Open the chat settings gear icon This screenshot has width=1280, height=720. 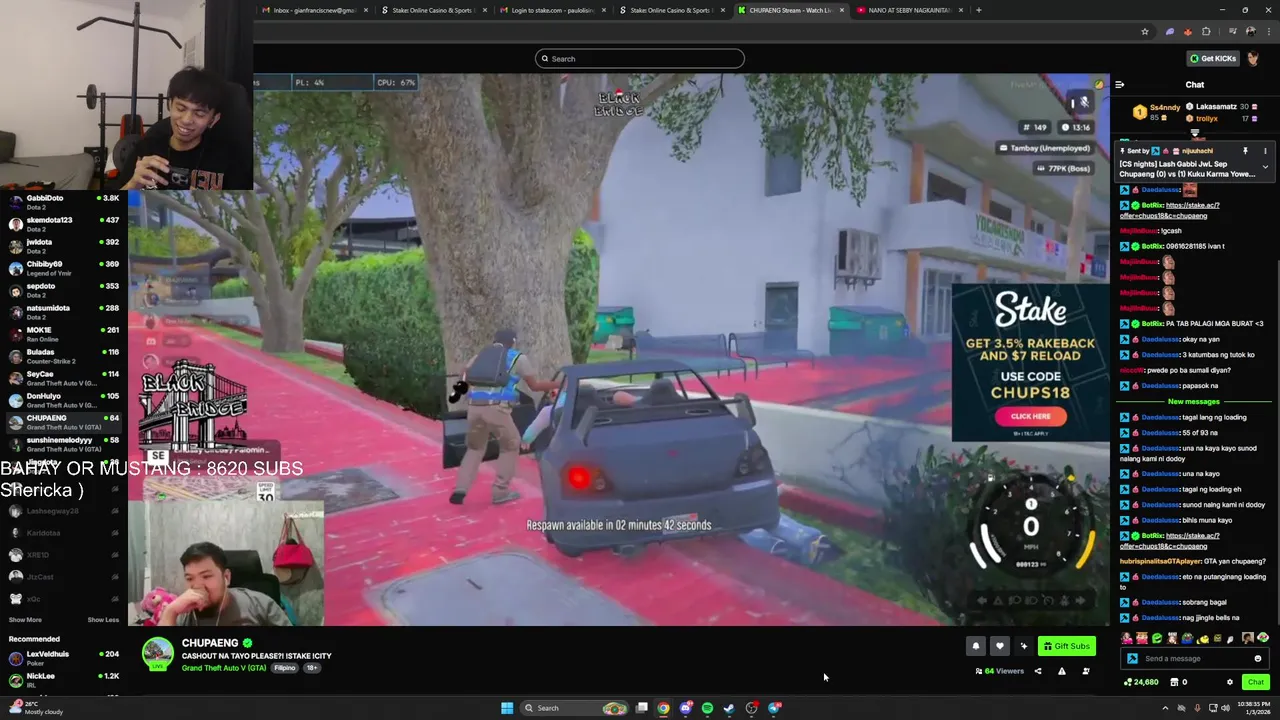tap(1230, 682)
